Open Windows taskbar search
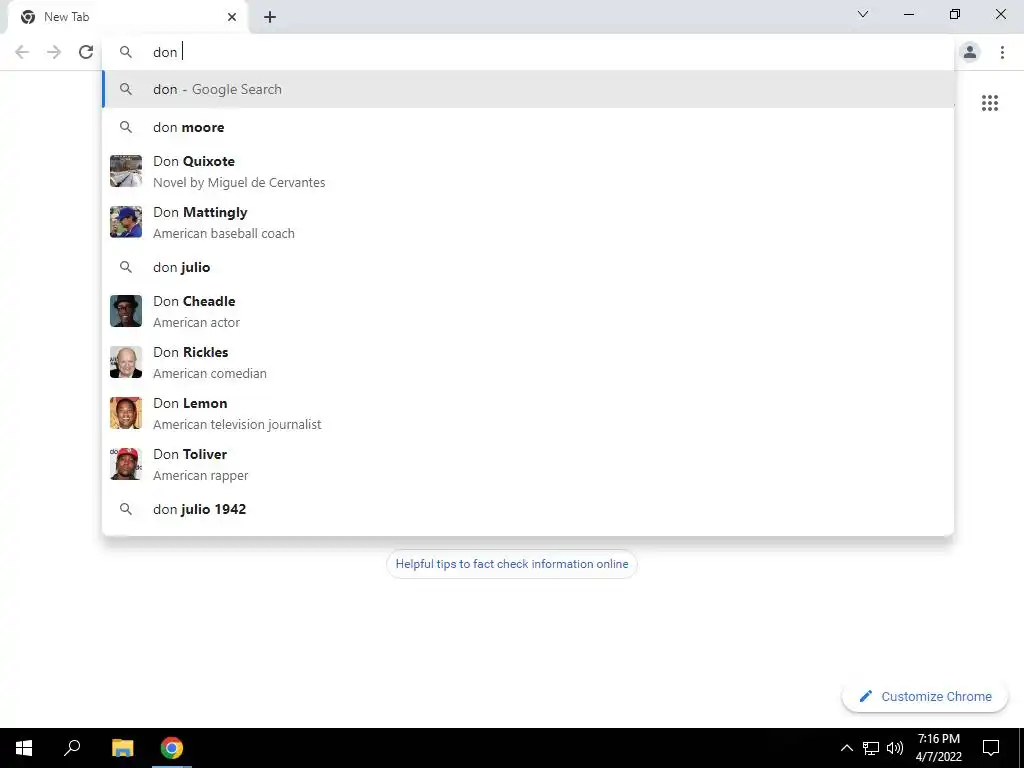 pyautogui.click(x=72, y=748)
